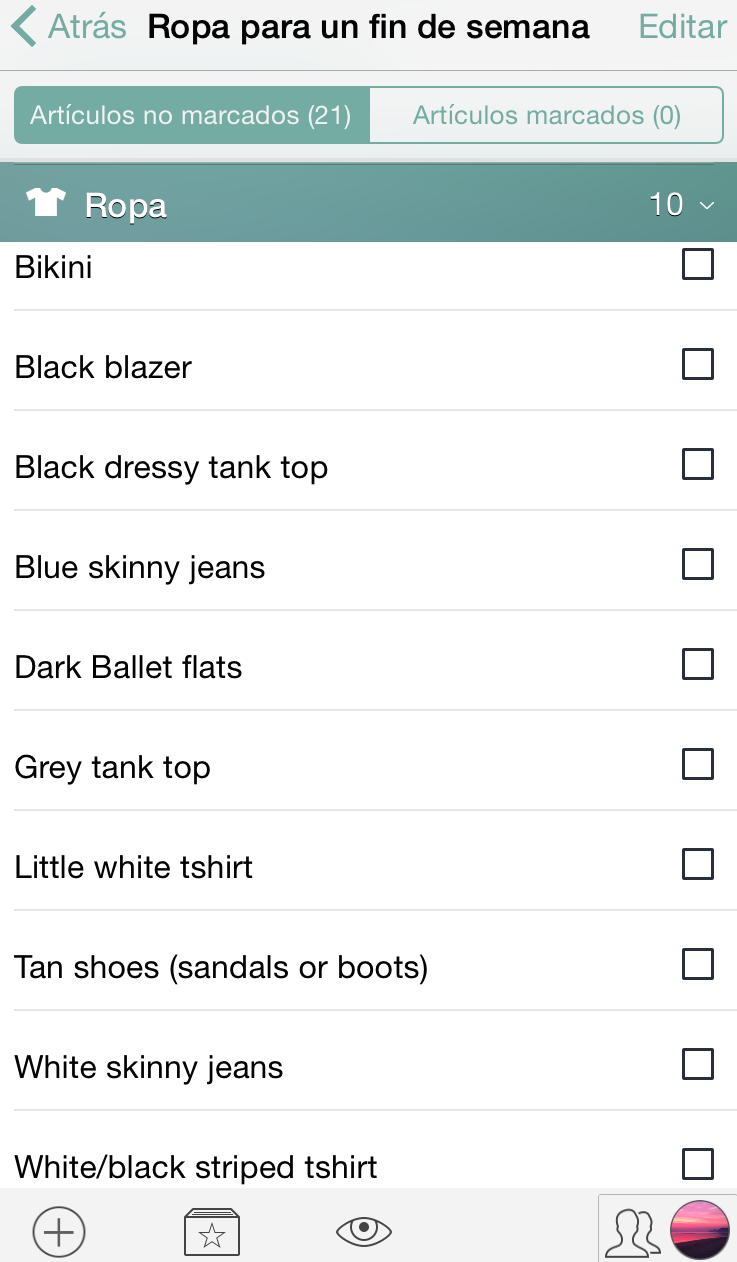737x1262 pixels.
Task: Open the starred favorites box icon
Action: click(x=212, y=1232)
